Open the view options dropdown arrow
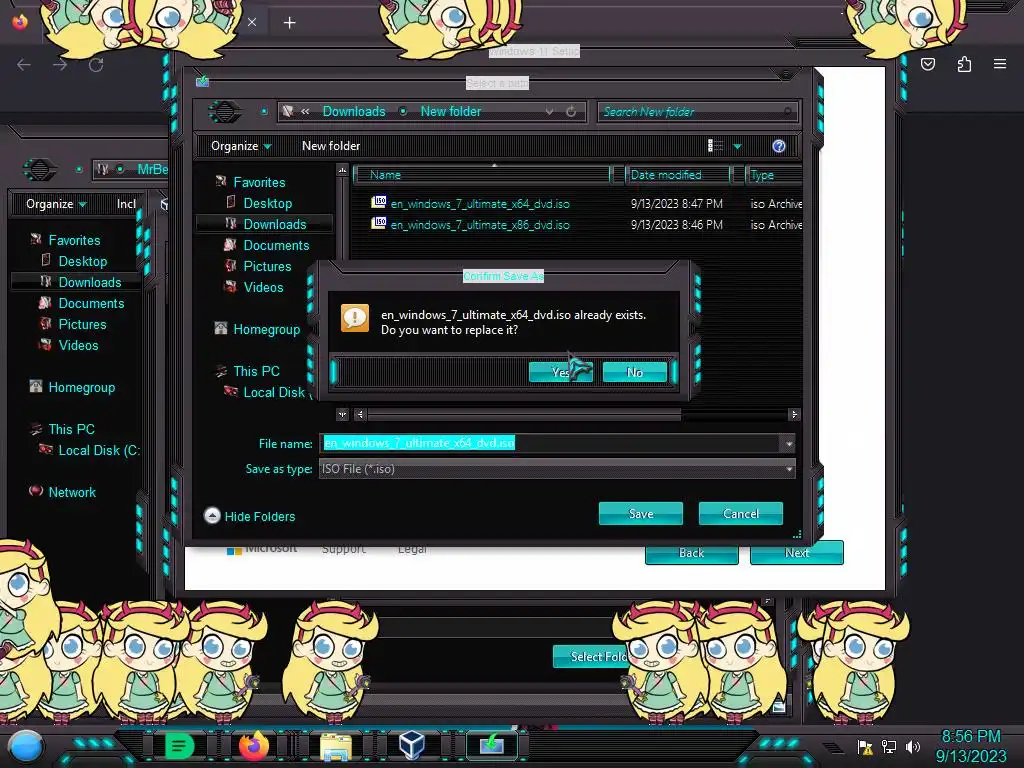 click(737, 146)
